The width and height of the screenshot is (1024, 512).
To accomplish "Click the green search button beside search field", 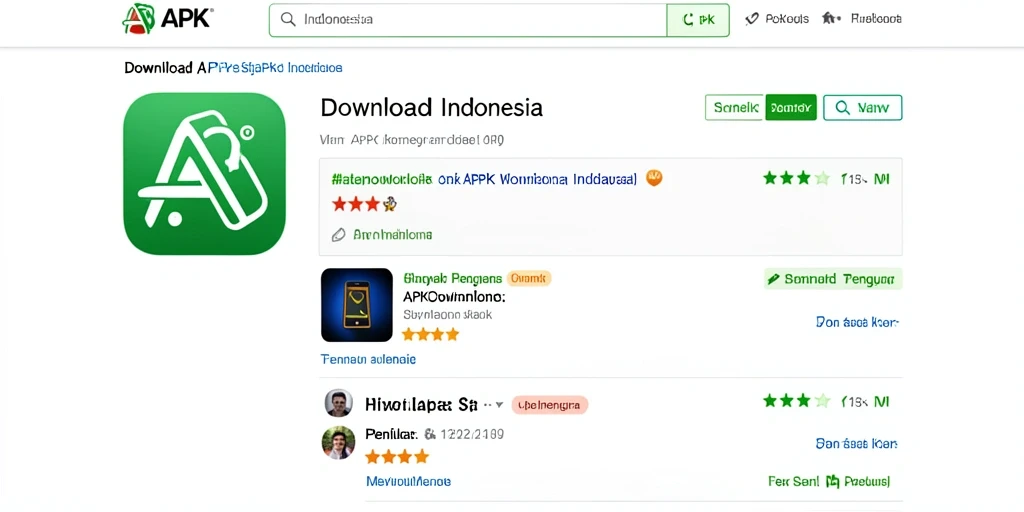I will click(x=697, y=20).
